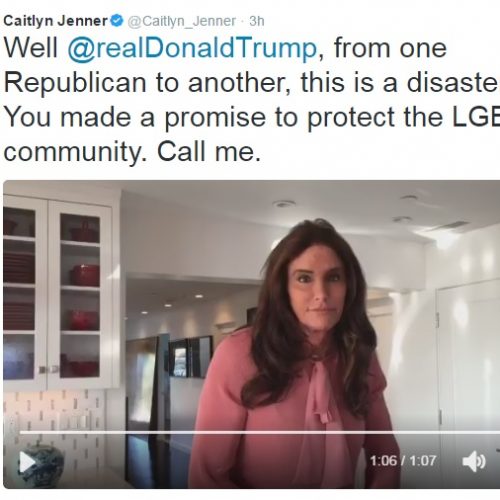Seek along the video progress bar
This screenshot has height=500, width=500.
[x=260, y=432]
